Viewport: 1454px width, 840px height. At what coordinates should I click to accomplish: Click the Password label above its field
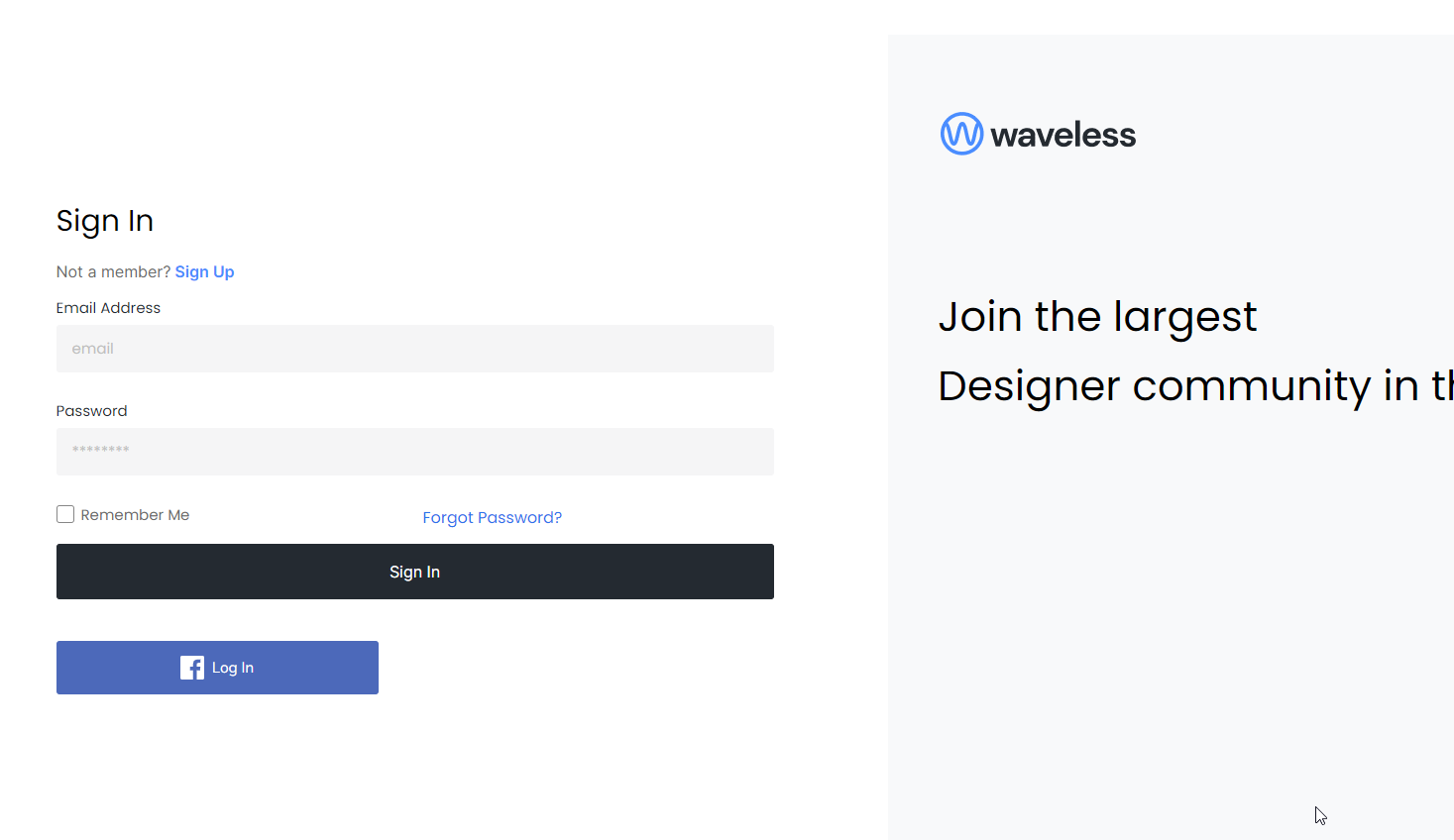[91, 410]
